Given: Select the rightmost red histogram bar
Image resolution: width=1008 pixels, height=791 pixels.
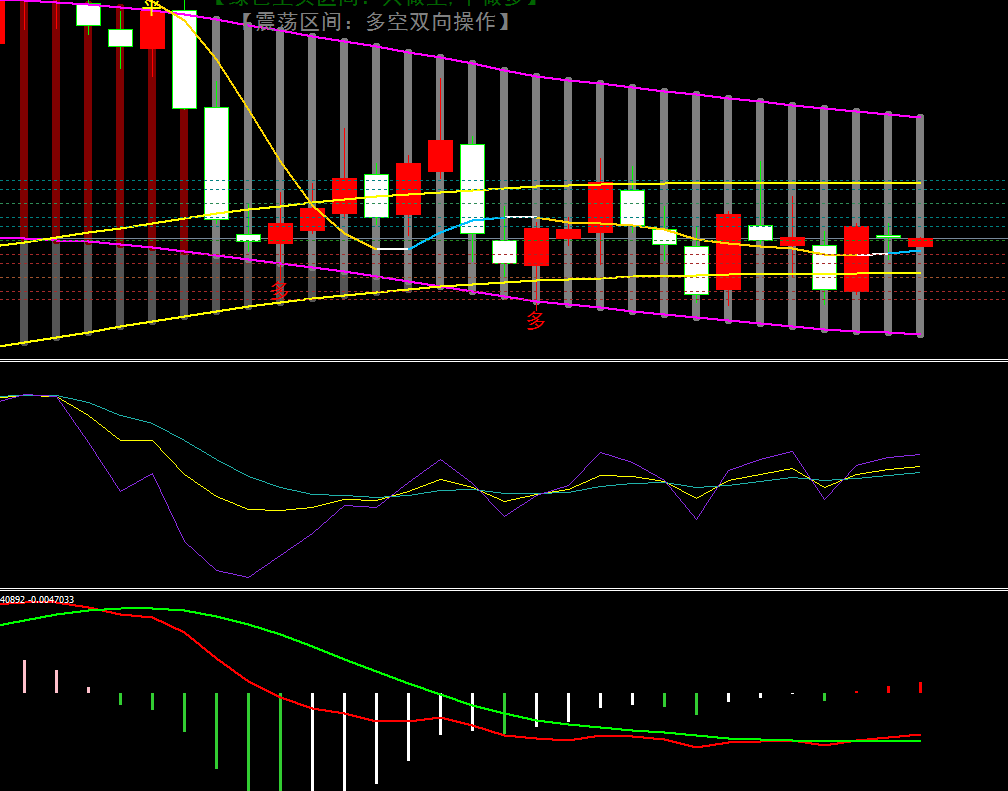Looking at the screenshot, I should click(x=920, y=687).
